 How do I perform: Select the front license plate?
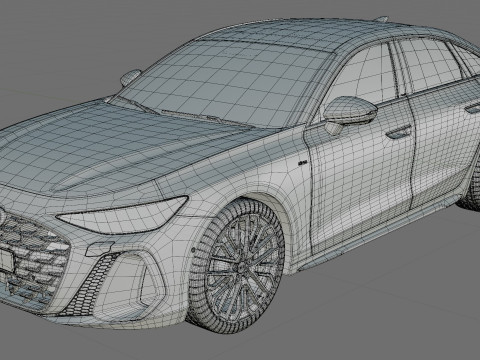tap(6, 260)
